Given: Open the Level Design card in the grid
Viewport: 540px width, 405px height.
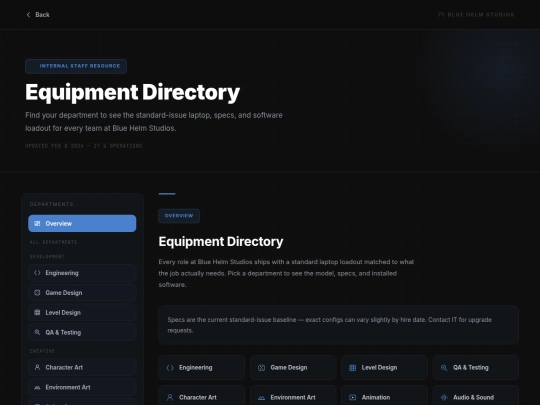Looking at the screenshot, I should [x=384, y=367].
